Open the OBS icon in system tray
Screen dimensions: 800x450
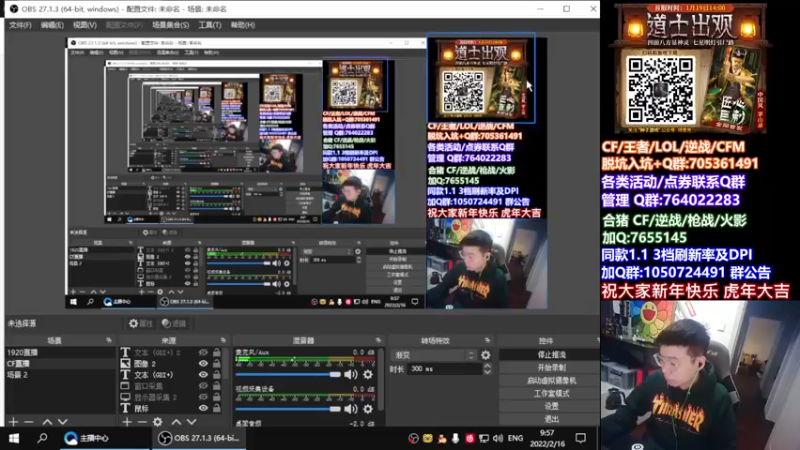[x=414, y=438]
